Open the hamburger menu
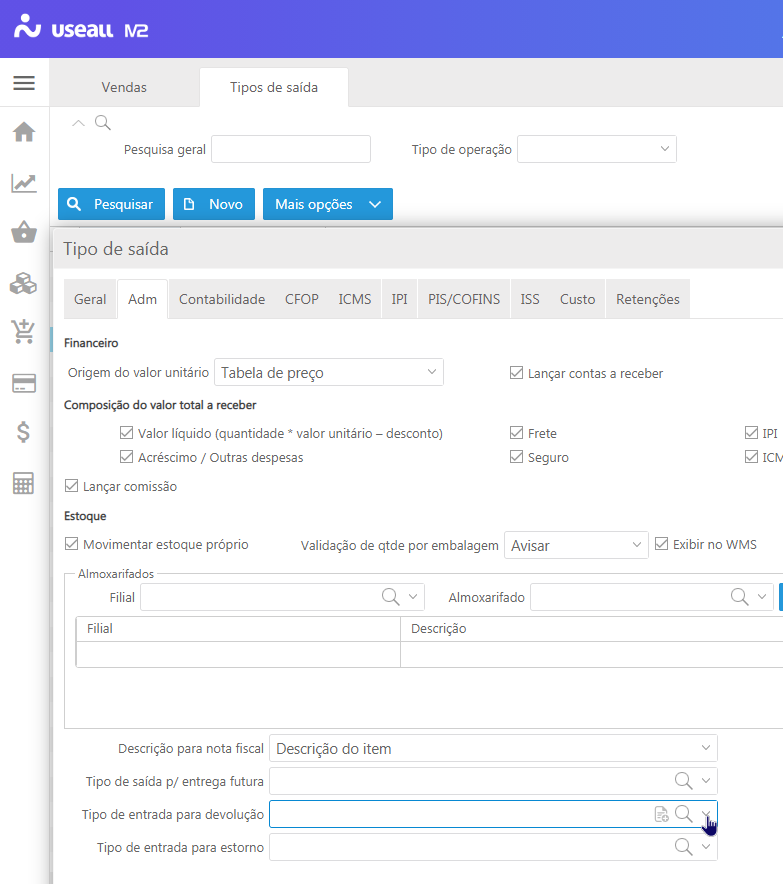The image size is (783, 884). coord(24,83)
